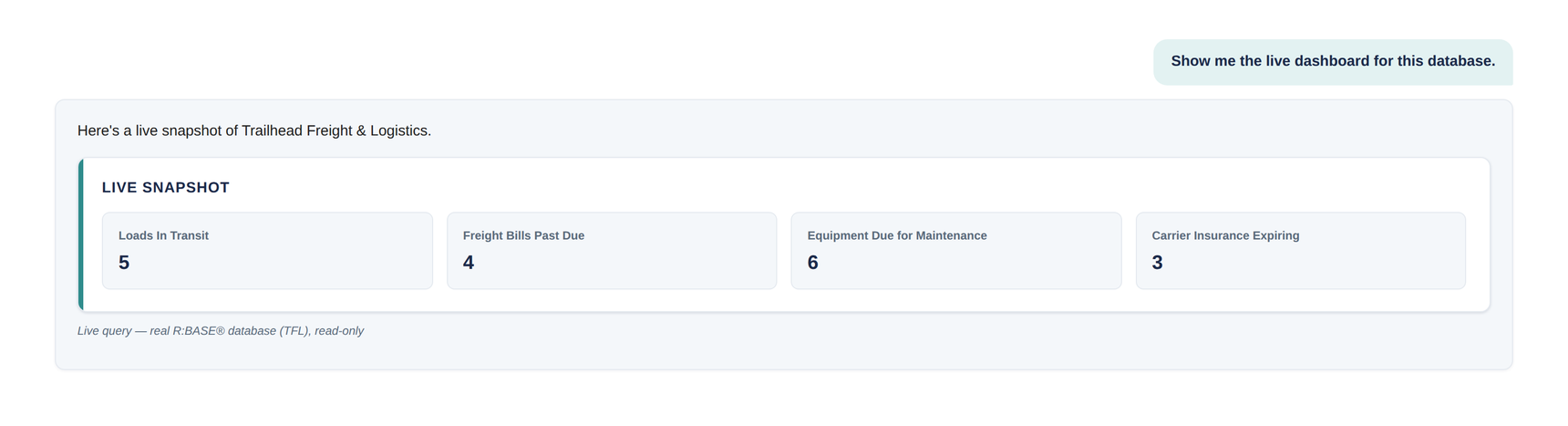Click the intro sentence about Trailhead Freight & Logistics
The image size is (1568, 426).
click(254, 130)
